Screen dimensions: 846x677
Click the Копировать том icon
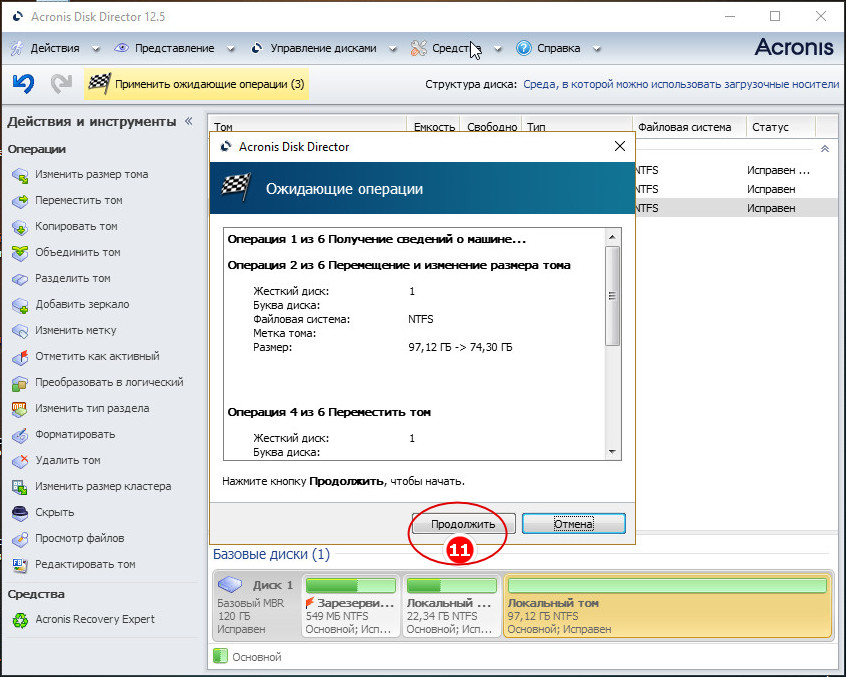[20, 227]
